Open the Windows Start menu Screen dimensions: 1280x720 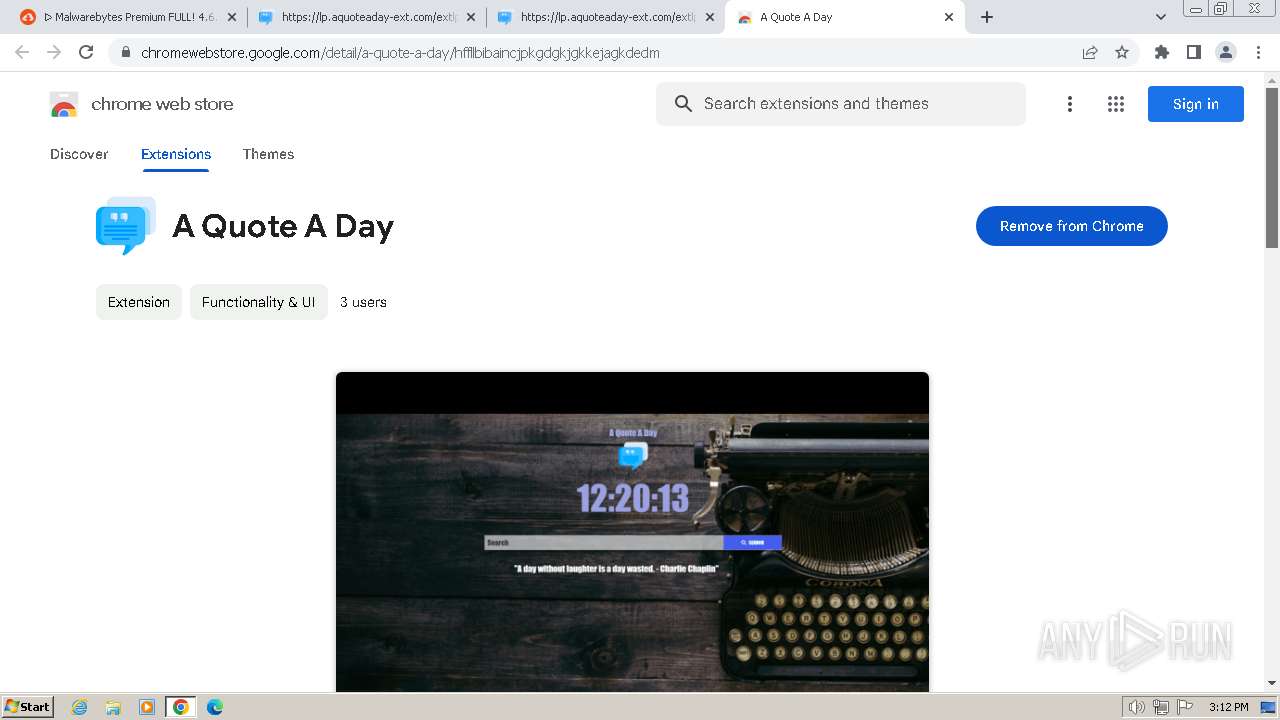pos(28,706)
